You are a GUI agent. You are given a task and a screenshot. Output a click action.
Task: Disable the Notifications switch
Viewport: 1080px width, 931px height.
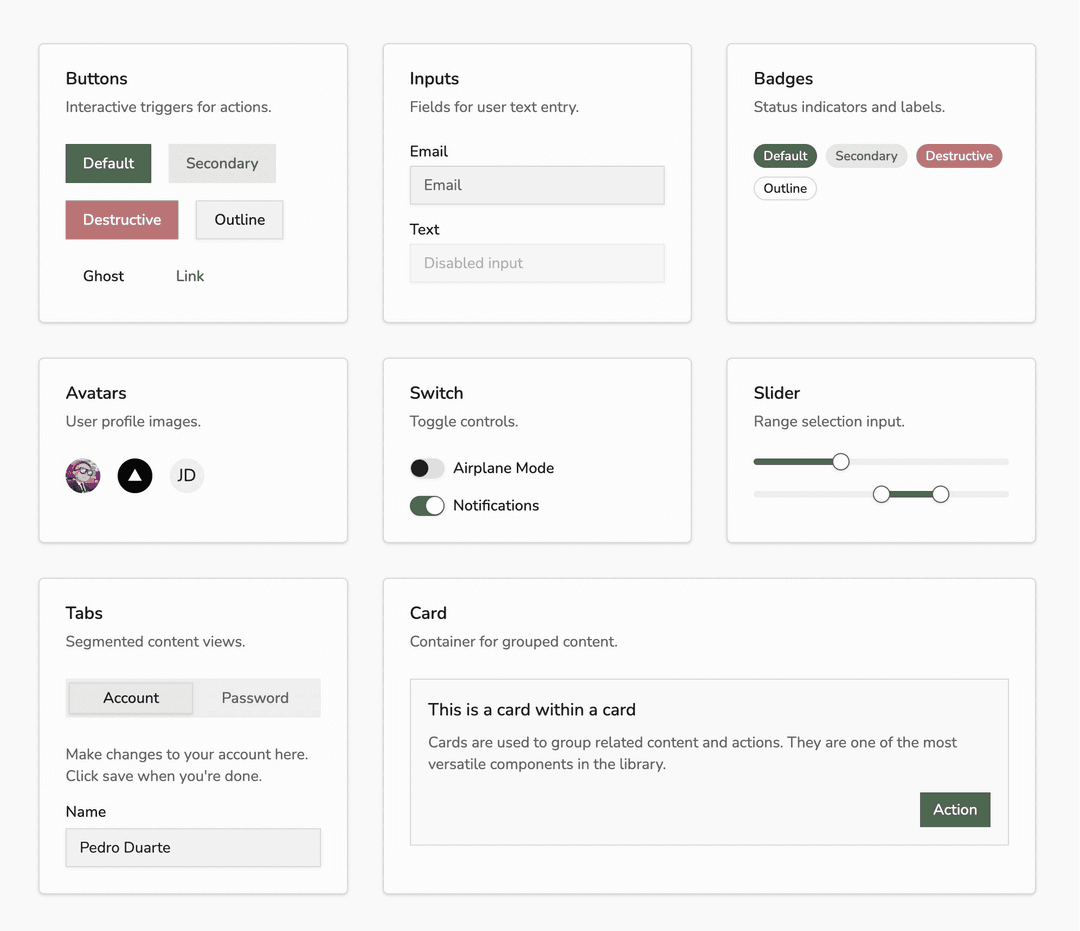[427, 505]
